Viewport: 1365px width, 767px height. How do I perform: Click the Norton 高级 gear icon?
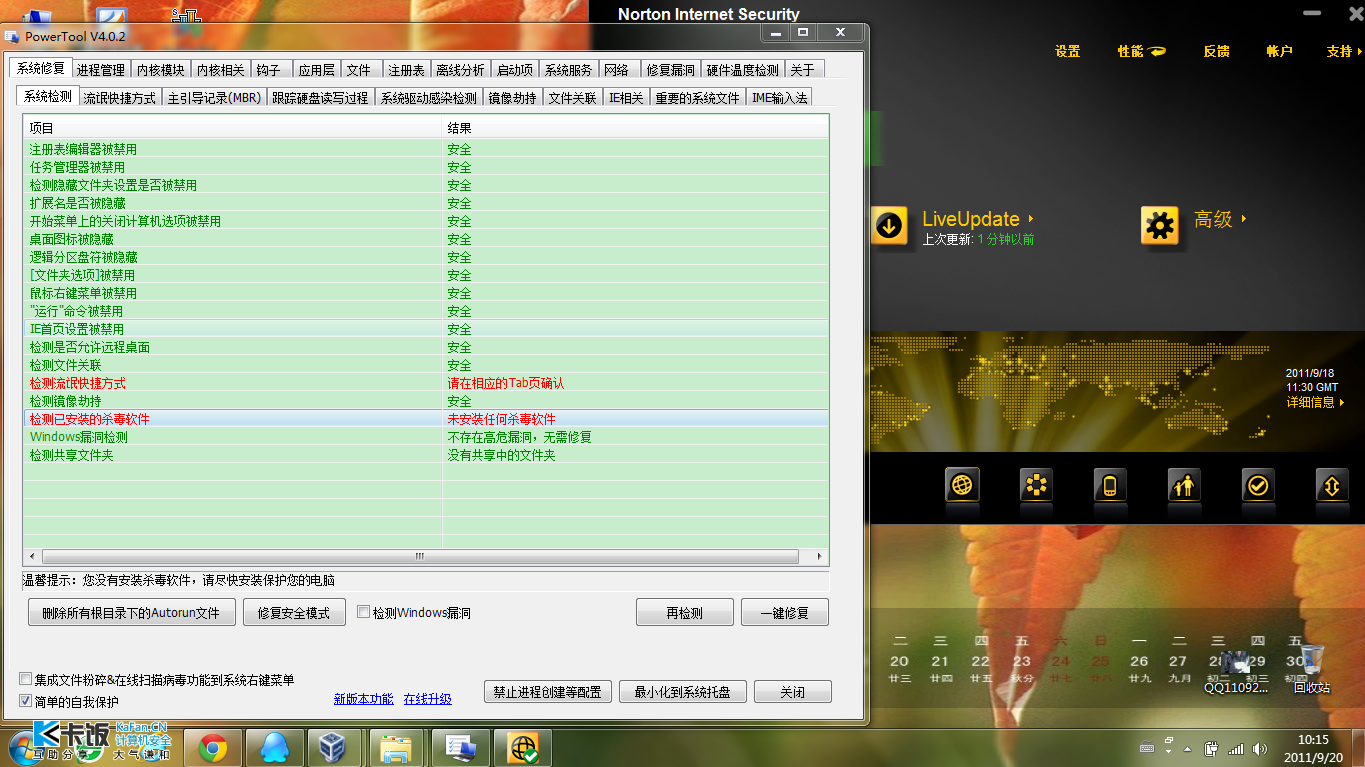point(1160,227)
